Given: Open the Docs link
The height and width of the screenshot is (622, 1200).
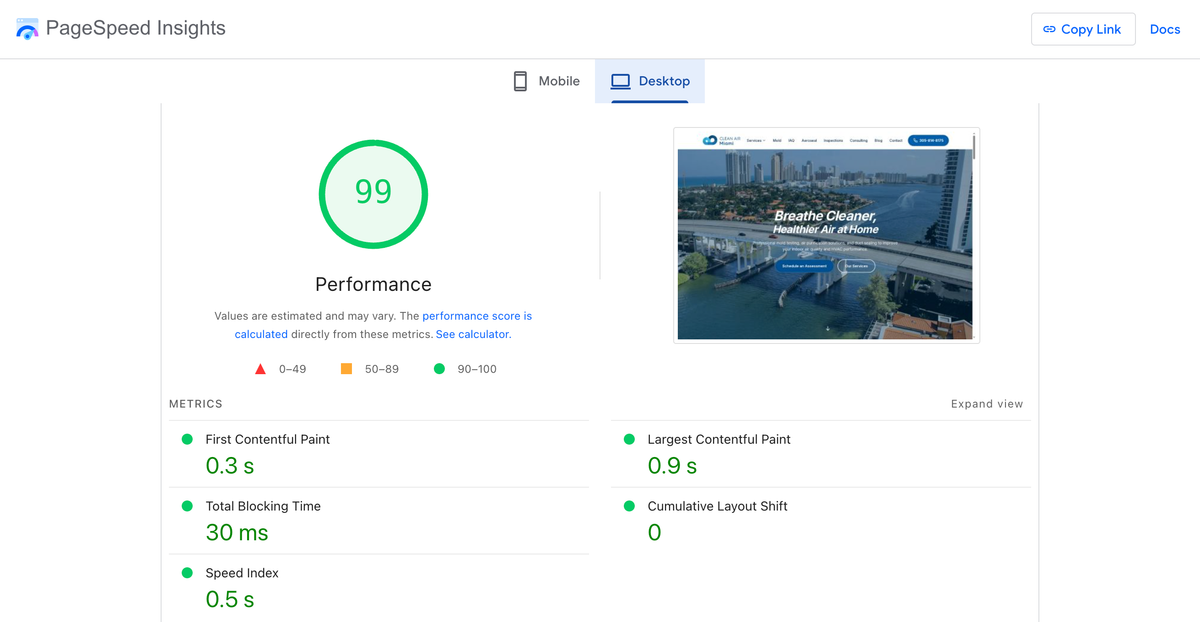Looking at the screenshot, I should (1165, 28).
